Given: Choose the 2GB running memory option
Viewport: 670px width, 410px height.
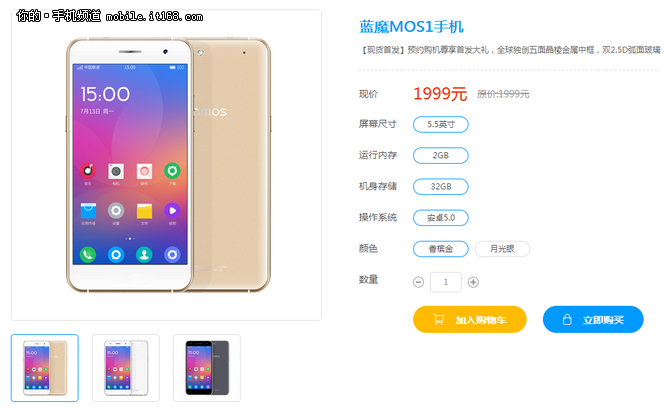Looking at the screenshot, I should pyautogui.click(x=441, y=155).
